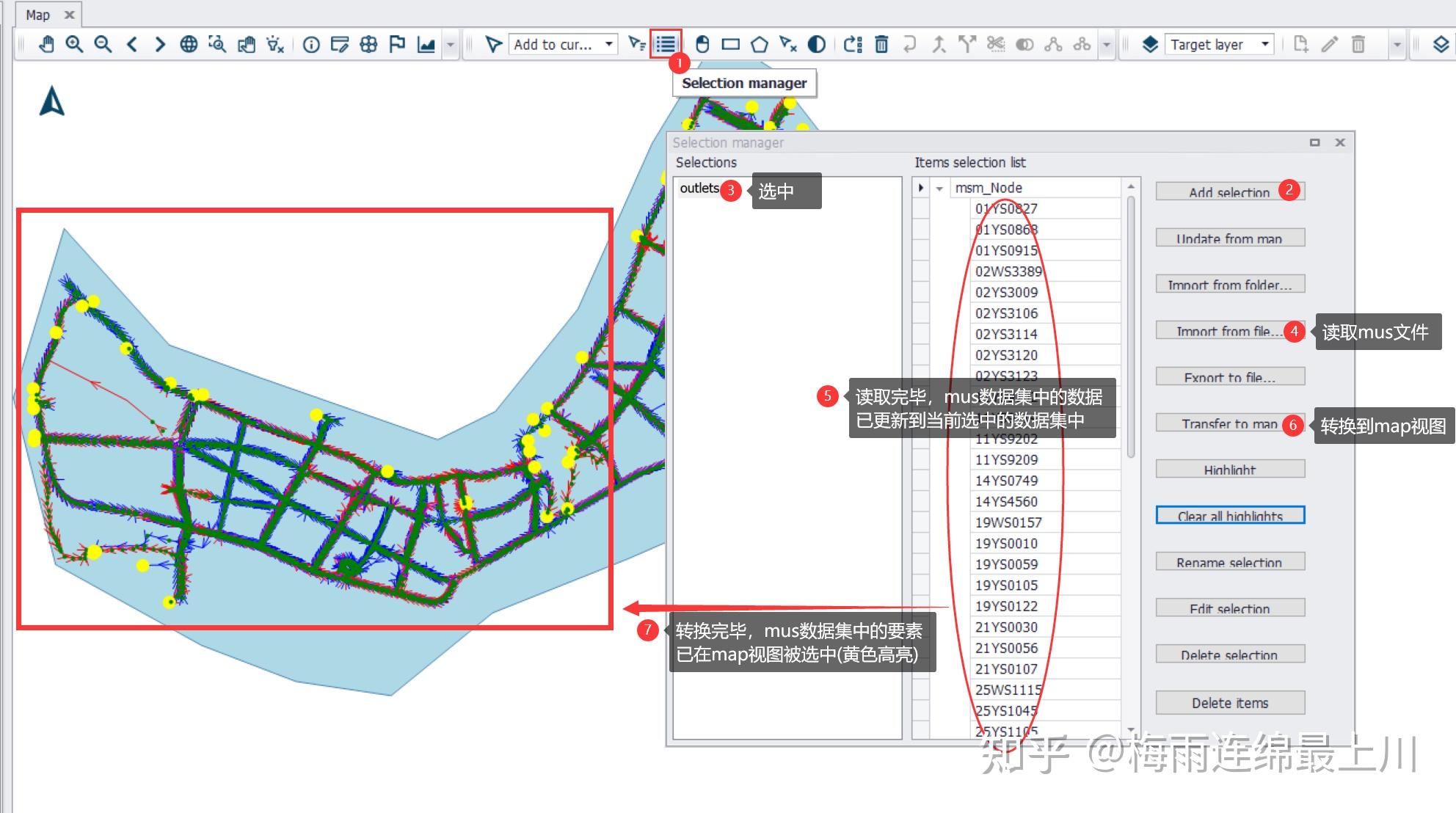Activate the arrow pointer select tool
The image size is (1456, 813).
(x=493, y=45)
